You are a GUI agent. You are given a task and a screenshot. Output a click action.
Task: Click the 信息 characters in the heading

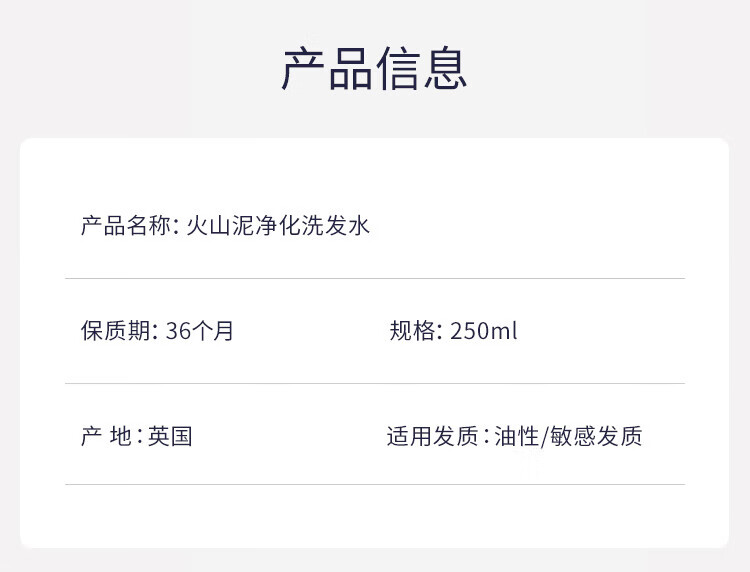pyautogui.click(x=421, y=69)
